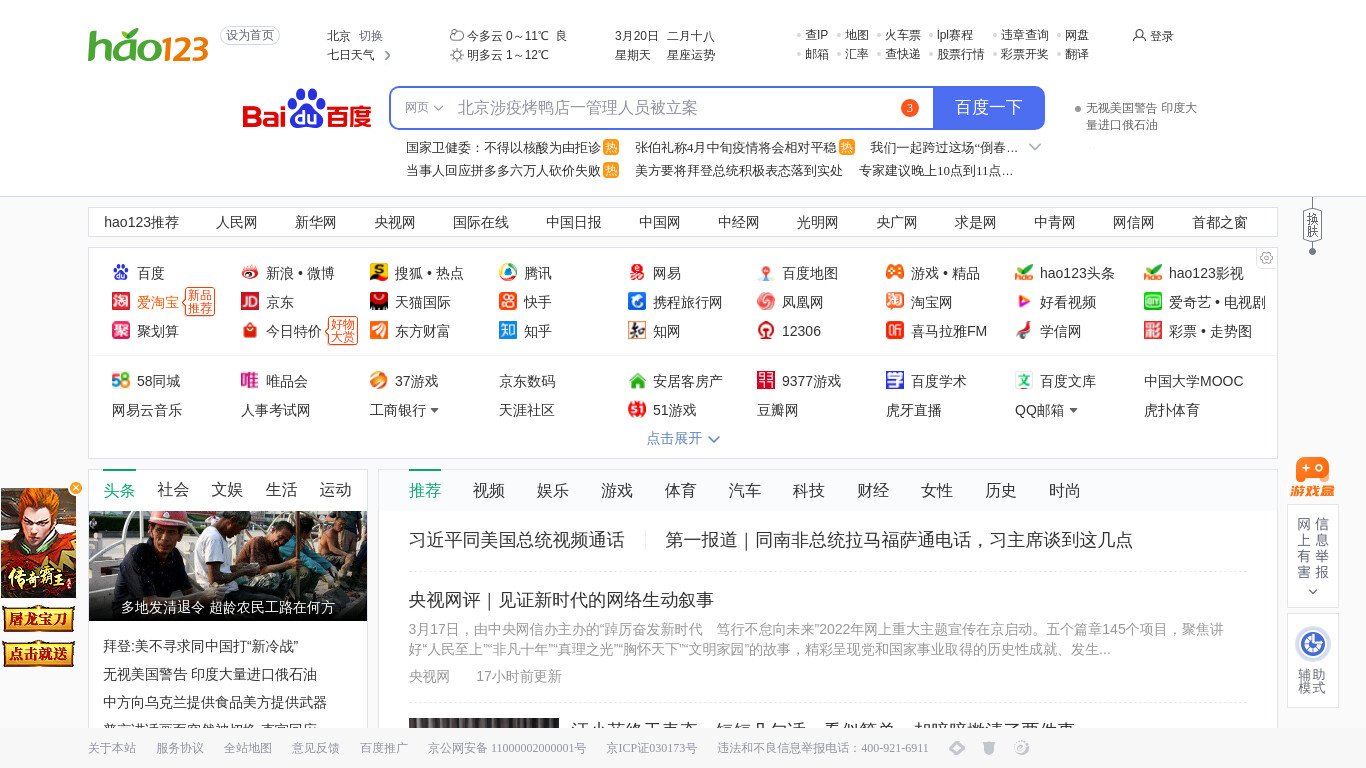Image resolution: width=1366 pixels, height=768 pixels.
Task: Open the 爱奇艺 • 电视剧 icon link
Action: 1153,302
